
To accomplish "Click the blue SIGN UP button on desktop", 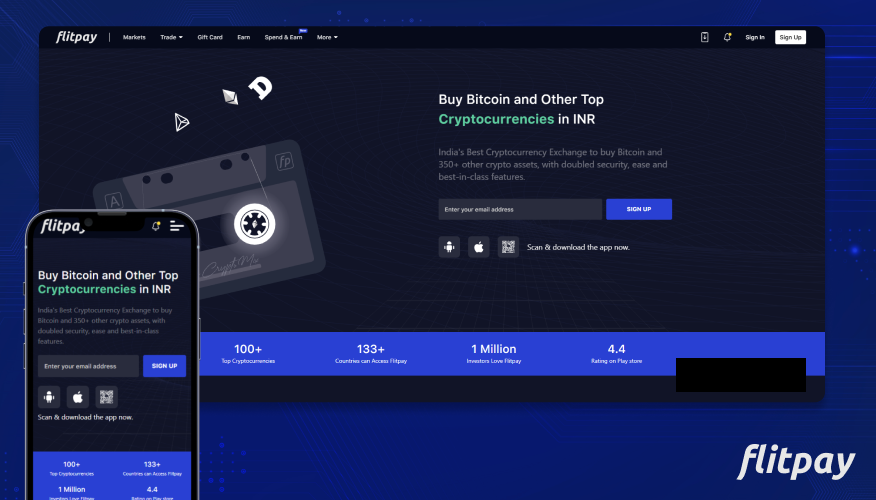I will coord(639,209).
